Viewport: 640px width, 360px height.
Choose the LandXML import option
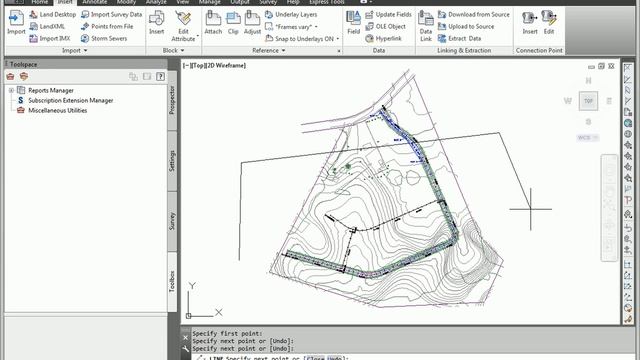click(47, 26)
